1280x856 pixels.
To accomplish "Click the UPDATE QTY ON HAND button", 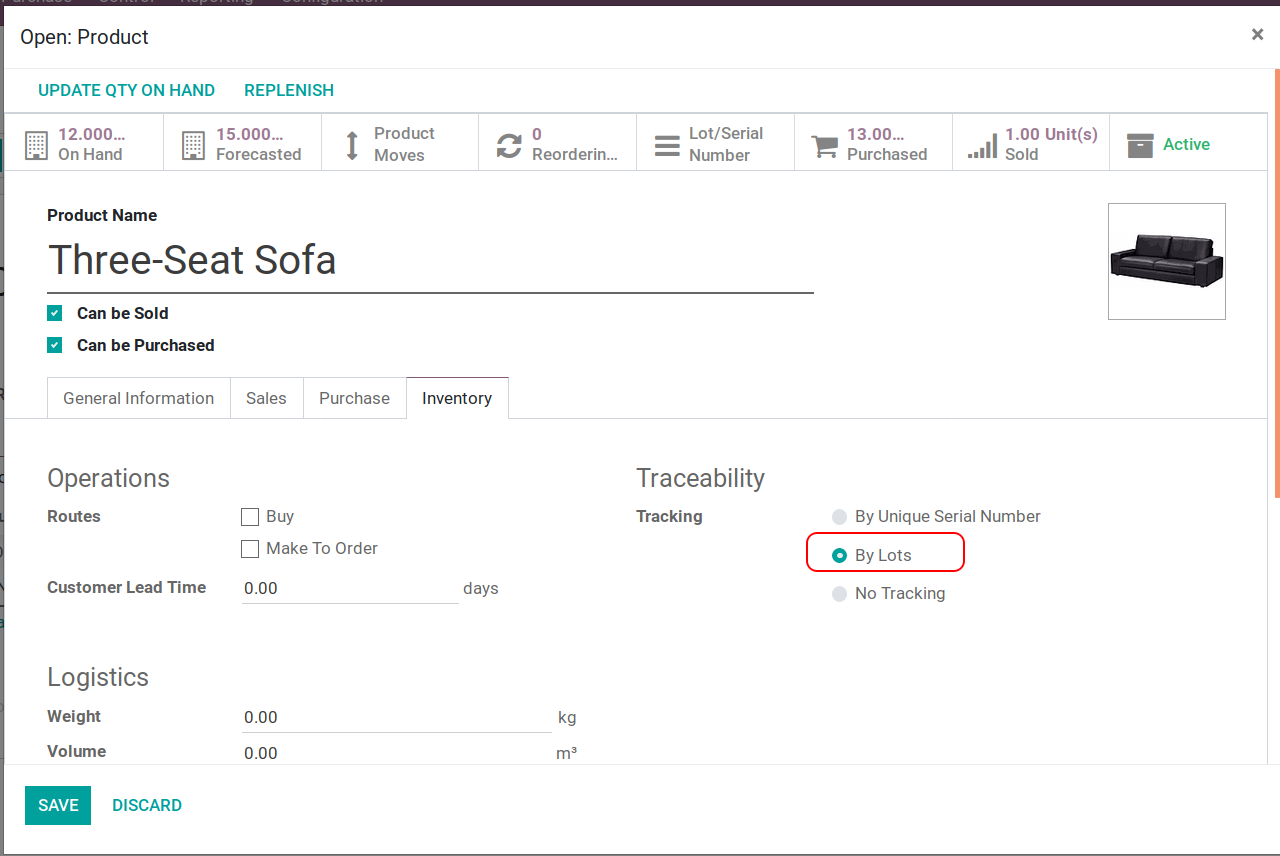I will [126, 90].
